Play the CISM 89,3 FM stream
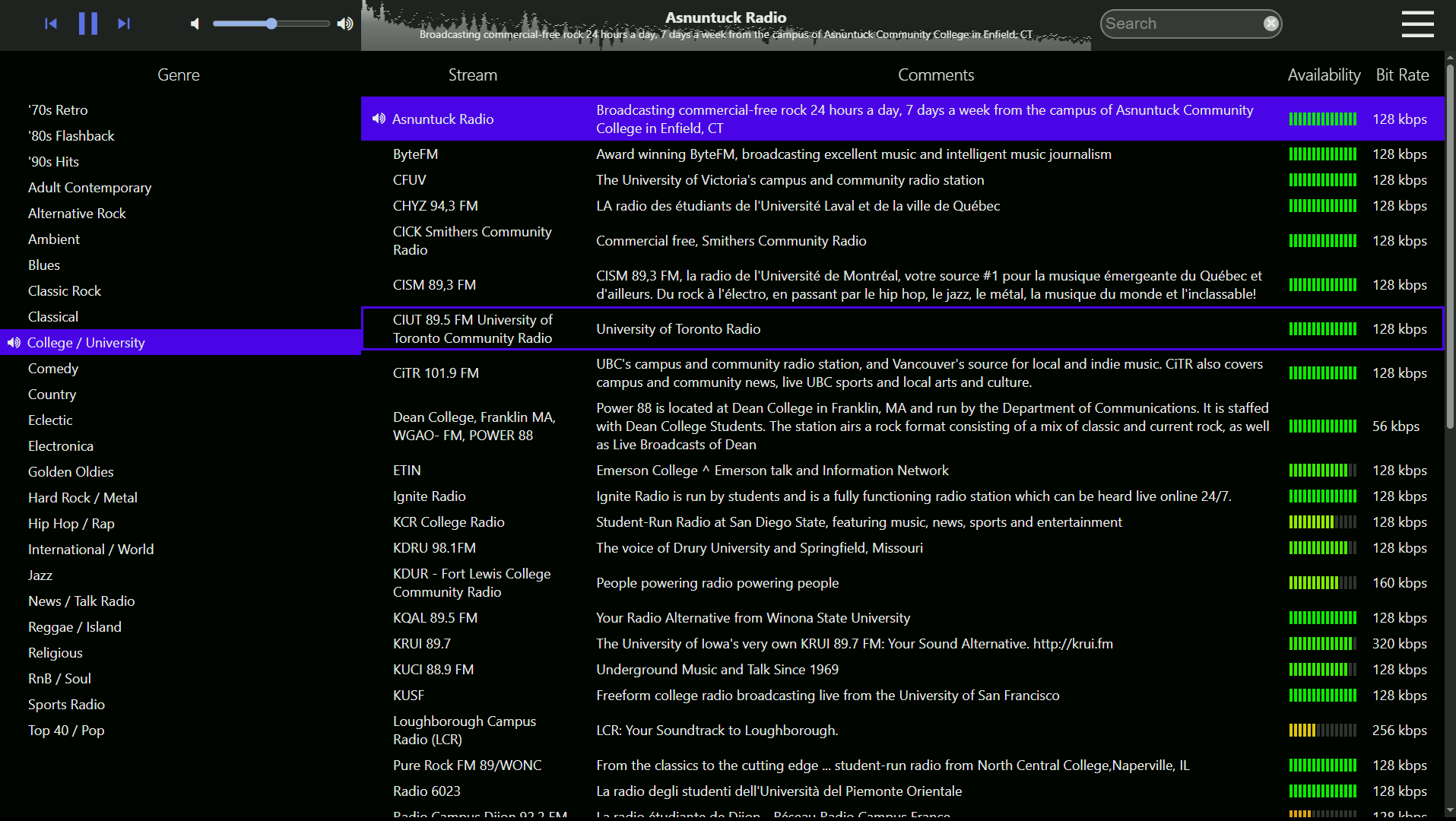Image resolution: width=1456 pixels, height=821 pixels. (x=902, y=284)
